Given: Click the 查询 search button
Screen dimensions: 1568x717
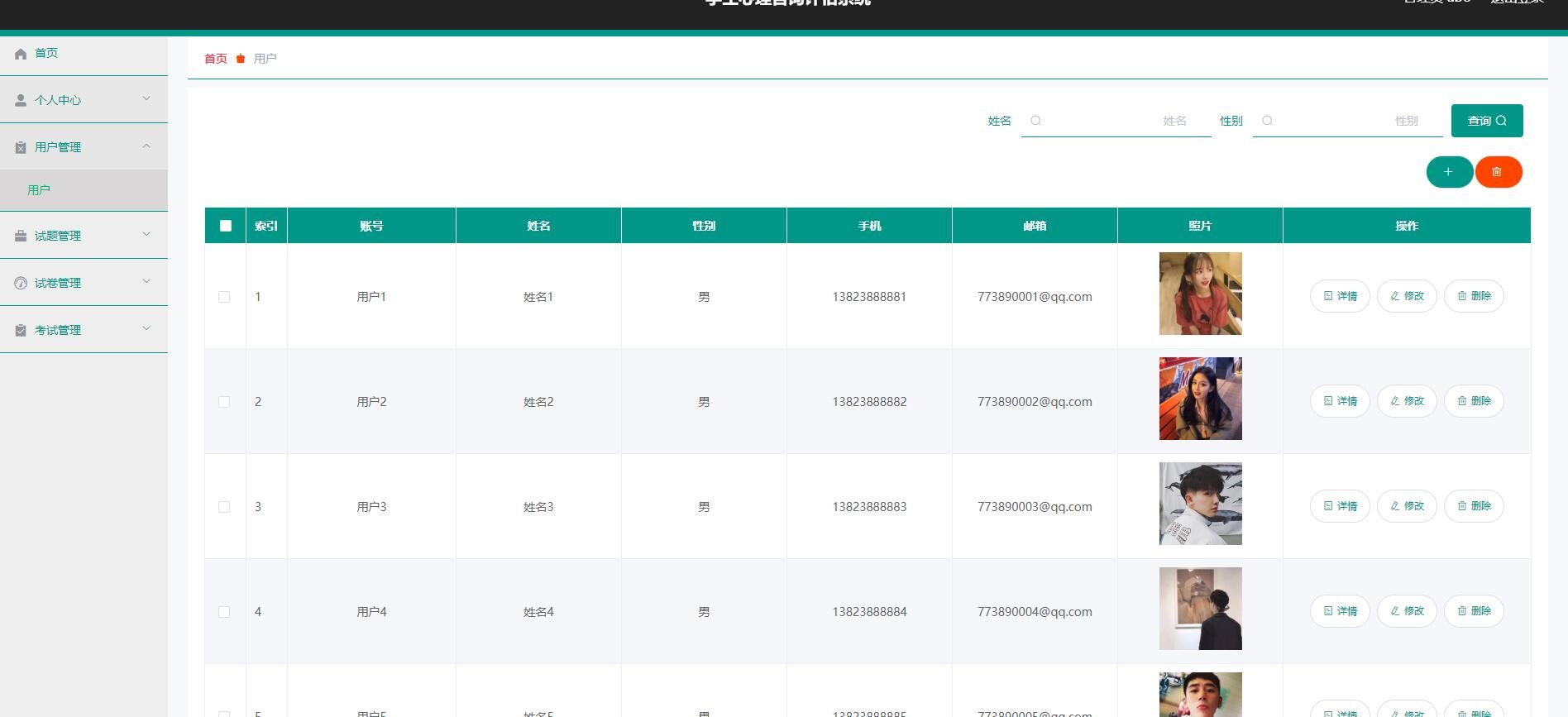Looking at the screenshot, I should tap(1486, 121).
